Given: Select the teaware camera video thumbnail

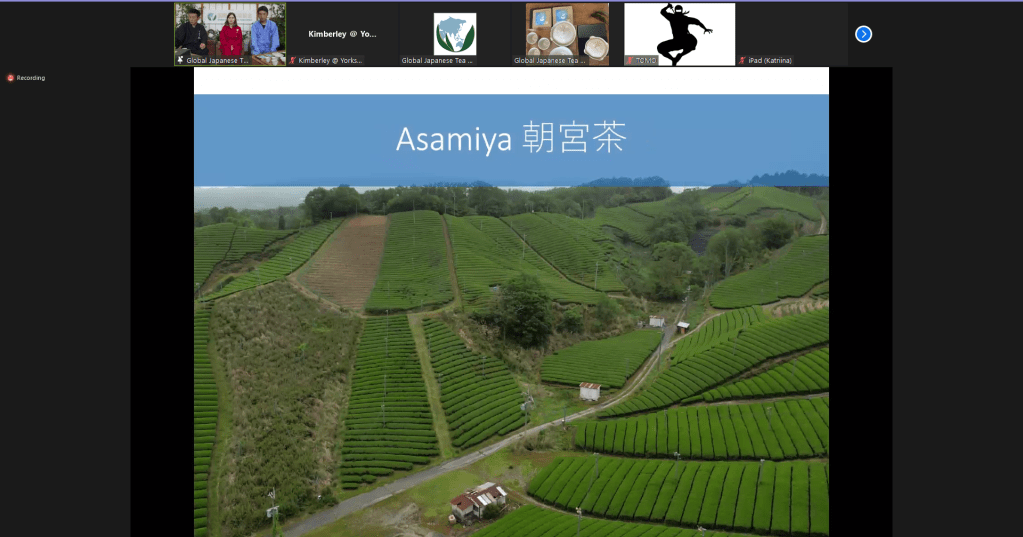Looking at the screenshot, I should tap(567, 30).
